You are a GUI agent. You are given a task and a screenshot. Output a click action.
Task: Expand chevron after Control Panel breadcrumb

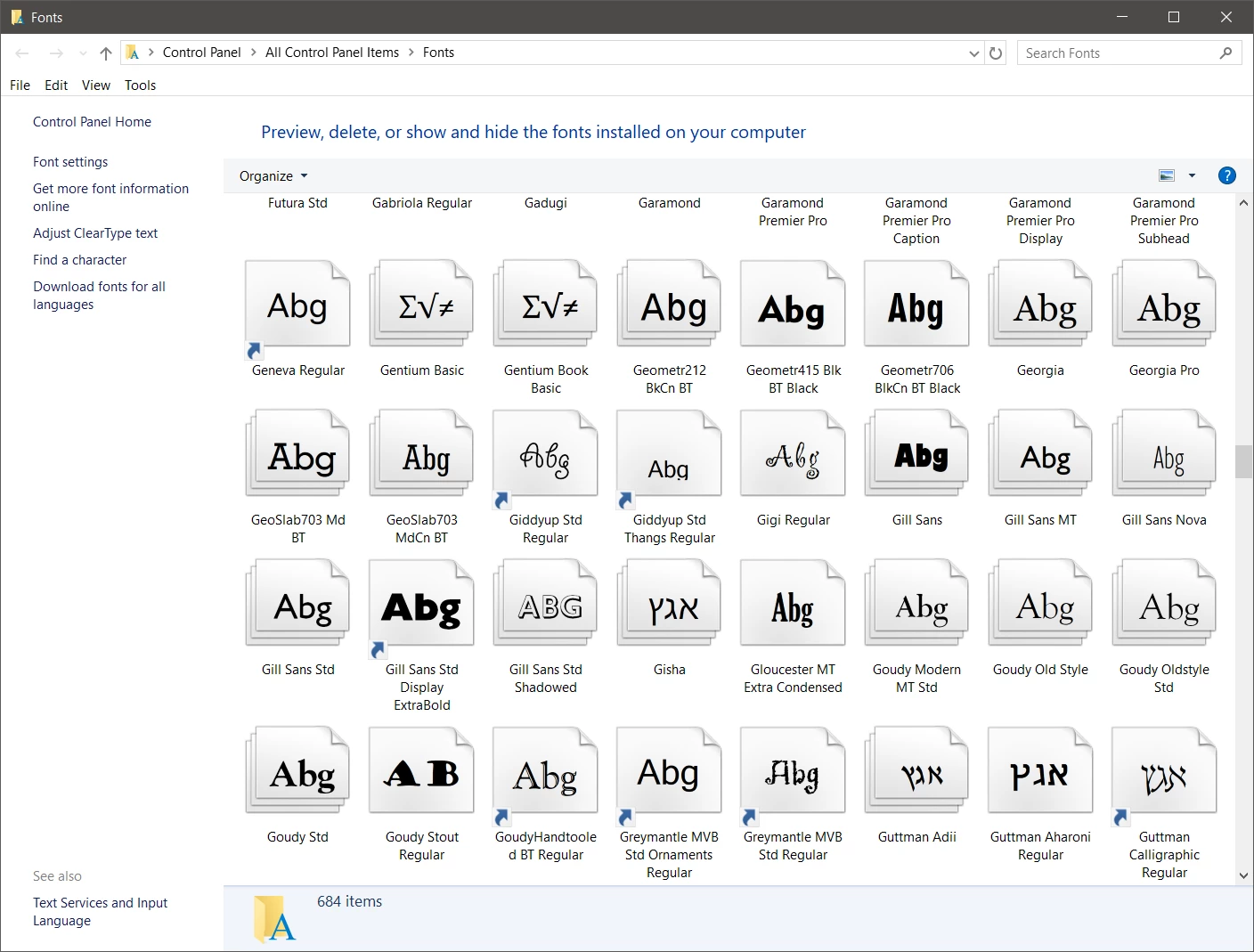(x=254, y=53)
